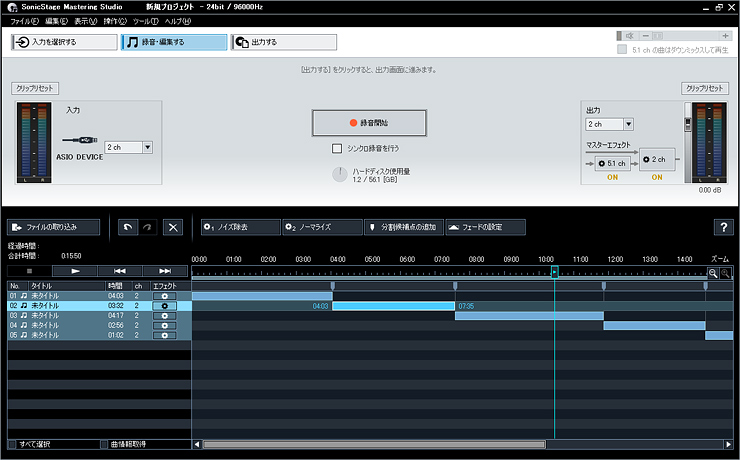Open the help question mark button

click(723, 227)
